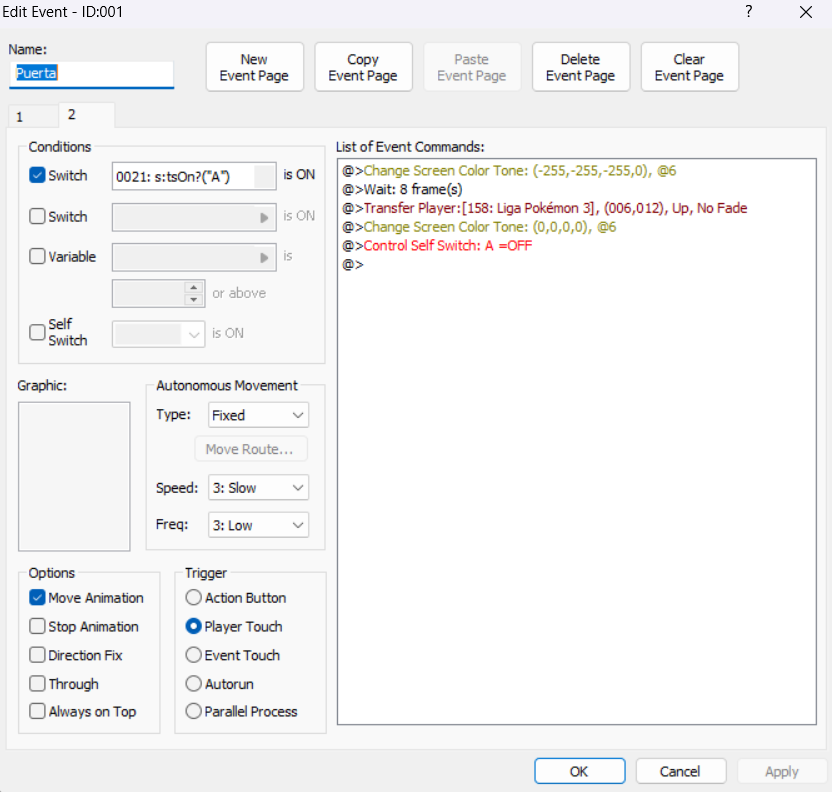Enable the Variable condition checkbox
The height and width of the screenshot is (792, 832).
coord(38,257)
